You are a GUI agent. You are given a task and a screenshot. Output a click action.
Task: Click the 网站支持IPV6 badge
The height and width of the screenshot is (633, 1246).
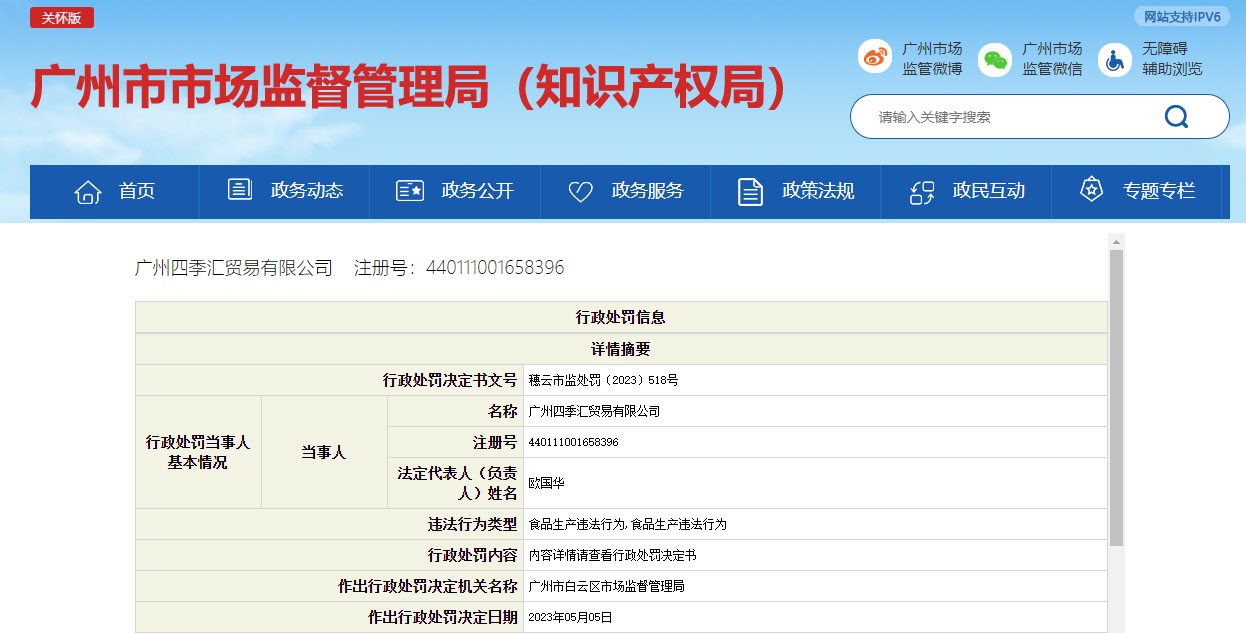1181,17
